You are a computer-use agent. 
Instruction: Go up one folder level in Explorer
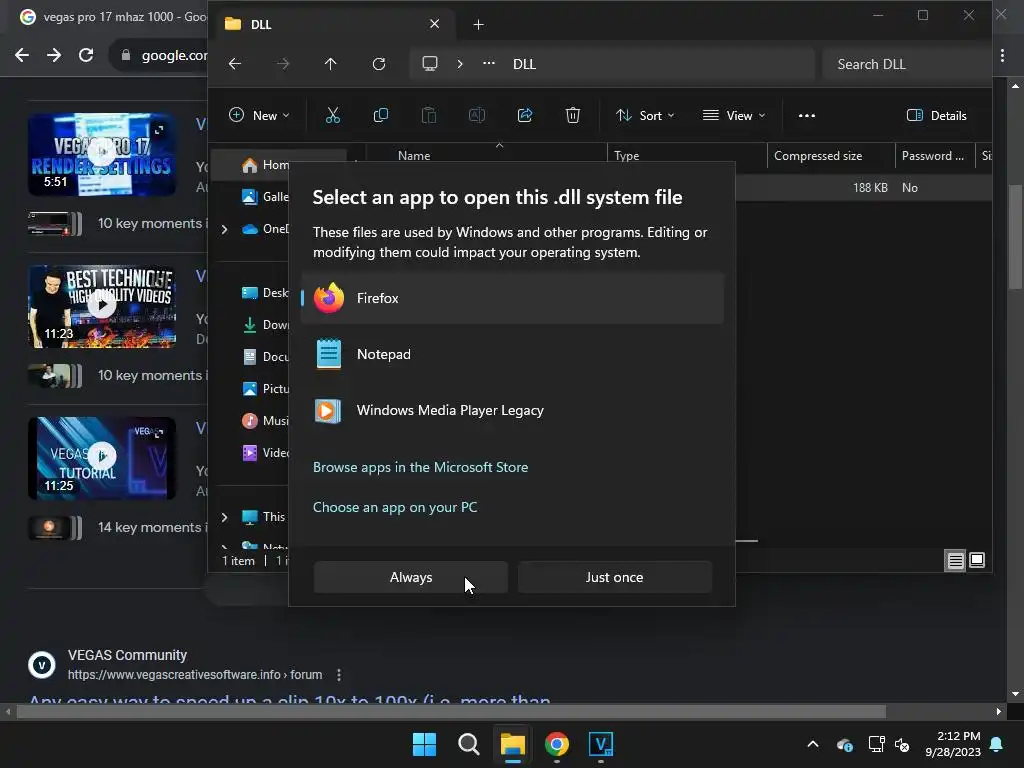[x=330, y=64]
